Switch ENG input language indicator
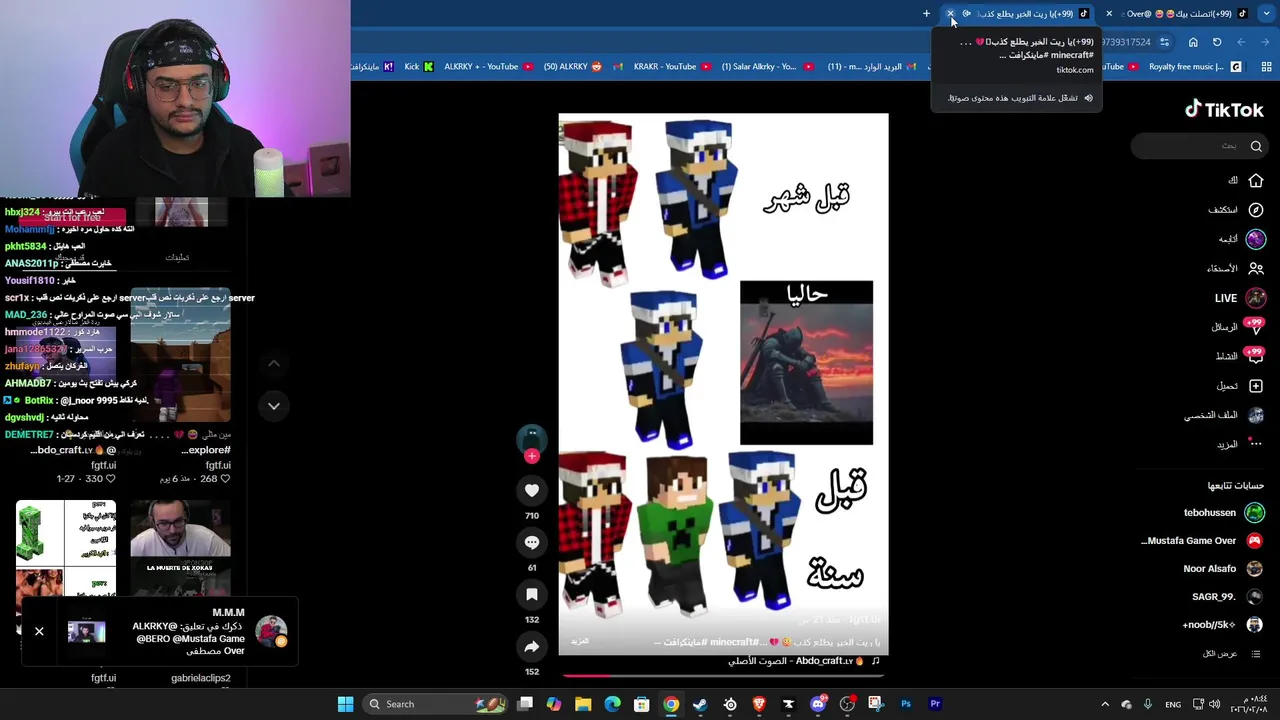This screenshot has width=1280, height=720. pyautogui.click(x=1173, y=704)
